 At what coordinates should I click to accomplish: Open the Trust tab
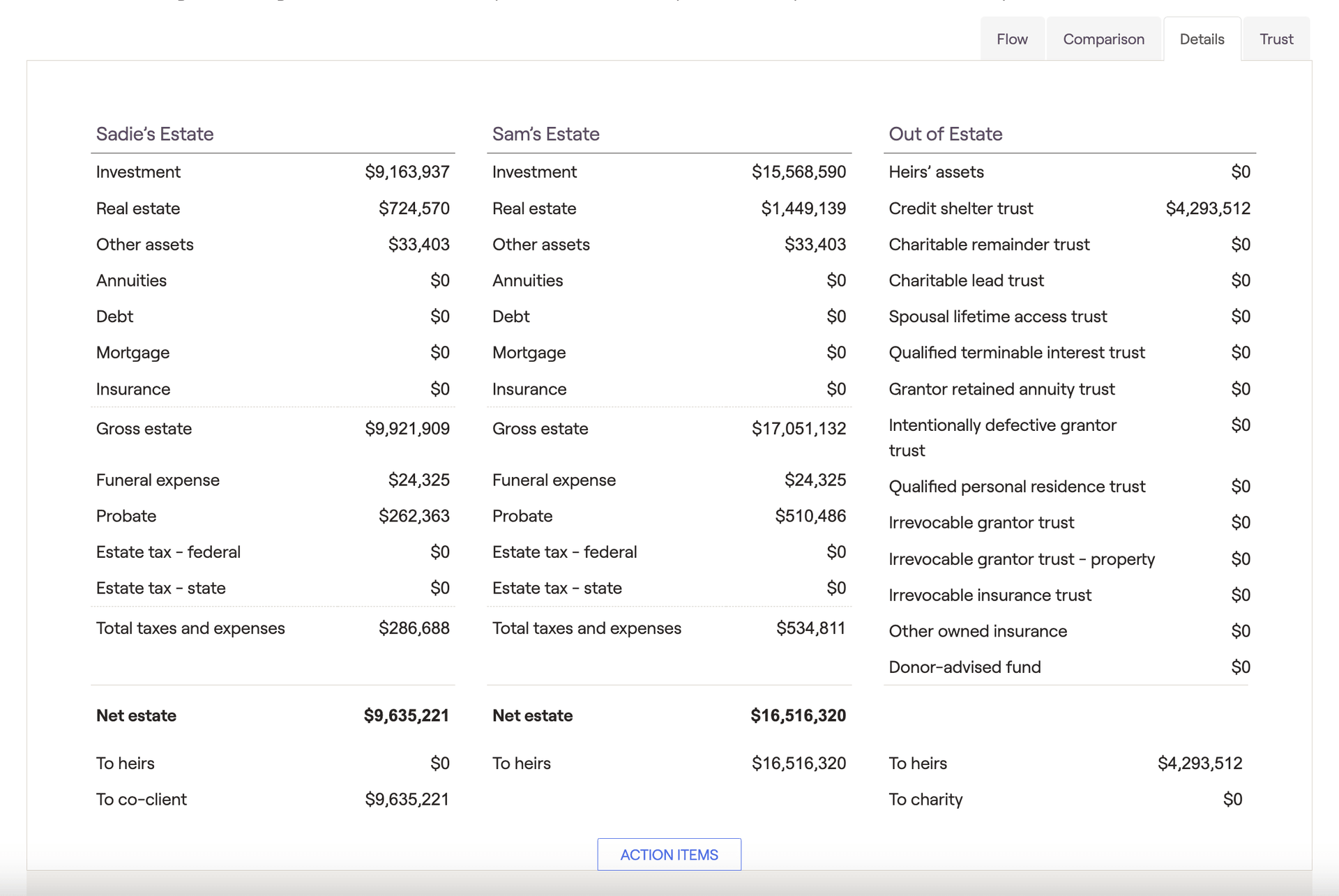(x=1276, y=39)
